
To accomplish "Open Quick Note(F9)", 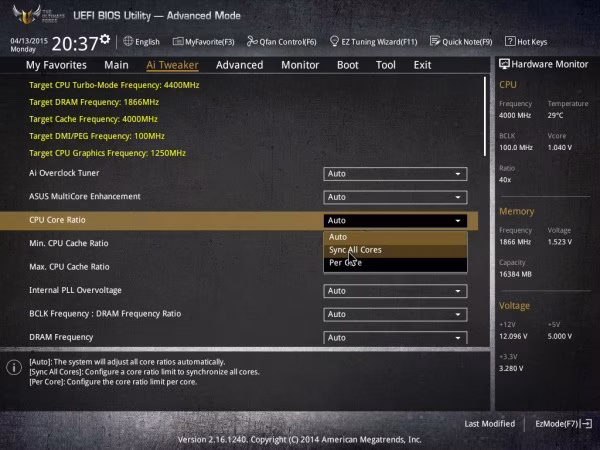I will pos(461,42).
